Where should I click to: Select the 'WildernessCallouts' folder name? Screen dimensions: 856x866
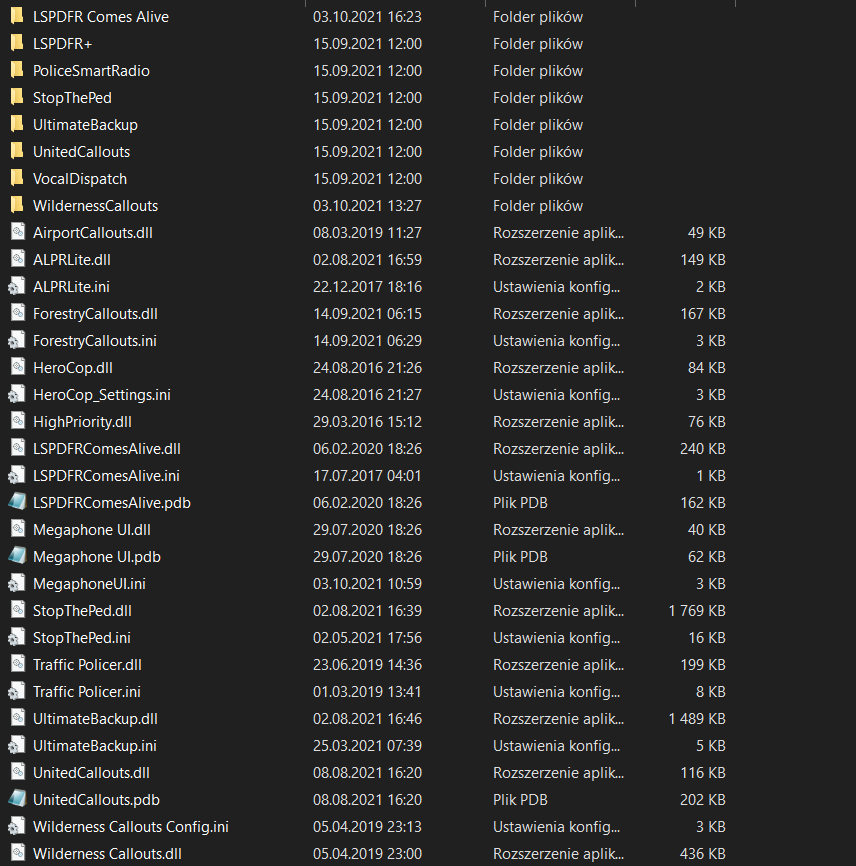pos(95,206)
